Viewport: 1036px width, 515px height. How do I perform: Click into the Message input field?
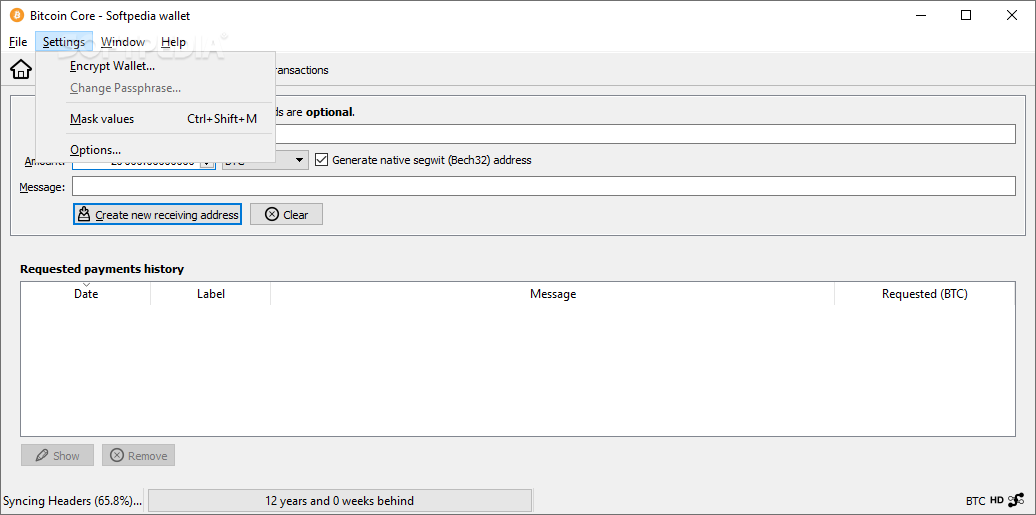(543, 186)
